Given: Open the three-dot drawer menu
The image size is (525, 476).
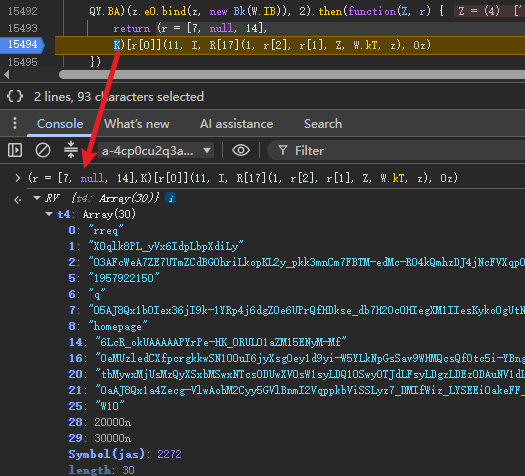Looking at the screenshot, I should coord(15,123).
